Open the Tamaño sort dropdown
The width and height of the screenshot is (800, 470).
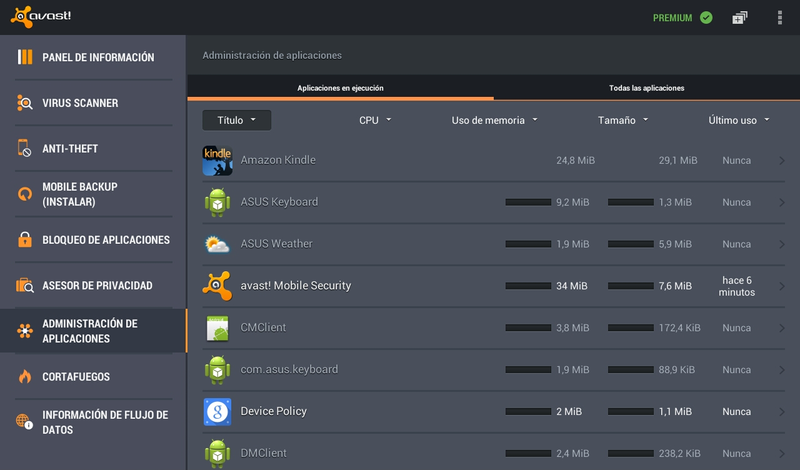(x=623, y=120)
